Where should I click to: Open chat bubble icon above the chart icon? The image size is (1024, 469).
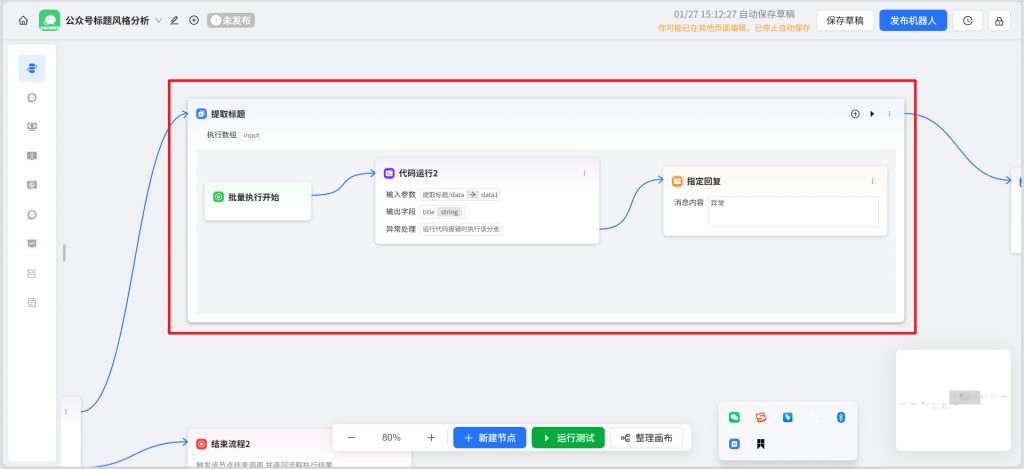pyautogui.click(x=32, y=215)
